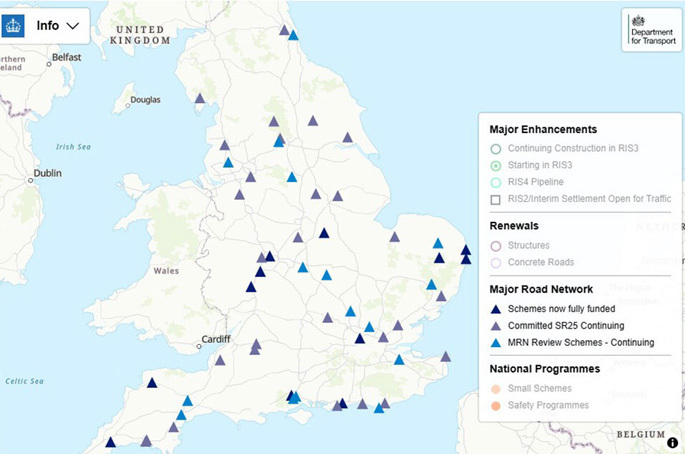Select blue triangle marker on Kent north coast
The height and width of the screenshot is (454, 685).
pos(399,360)
